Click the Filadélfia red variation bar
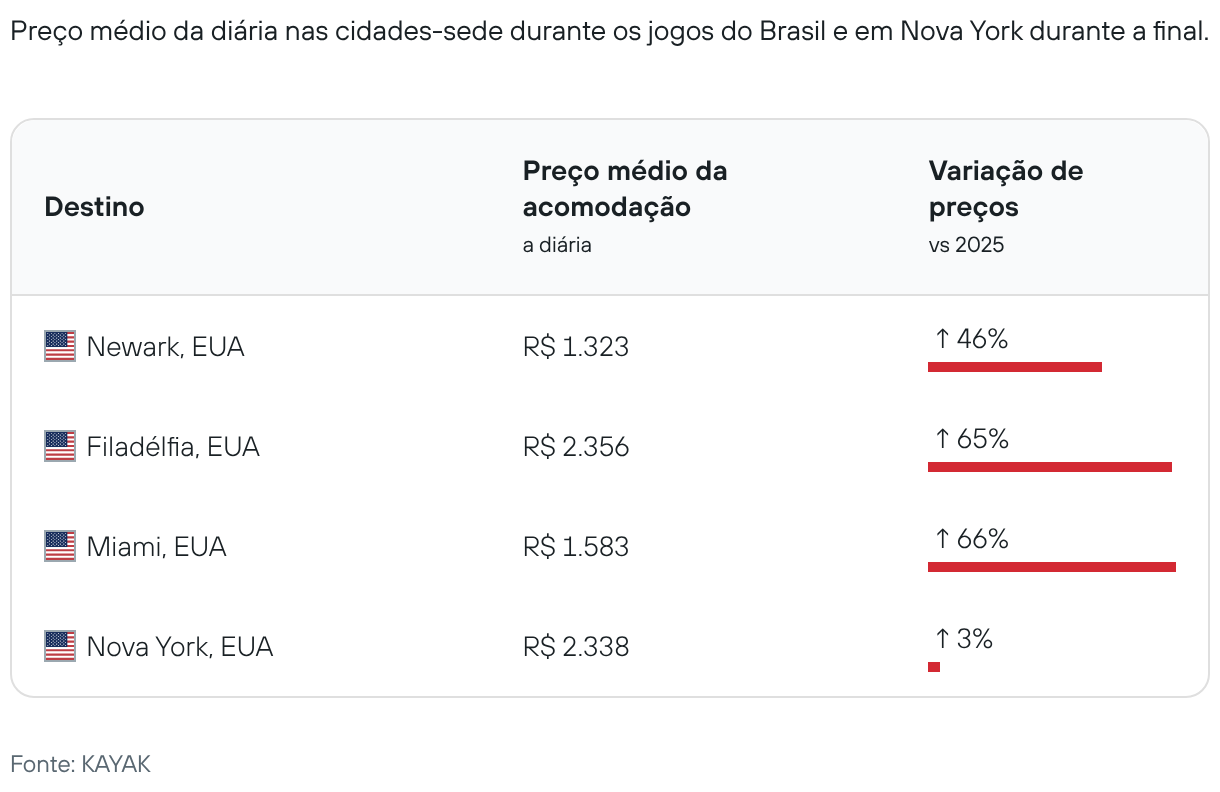This screenshot has width=1220, height=792. pyautogui.click(x=1049, y=467)
